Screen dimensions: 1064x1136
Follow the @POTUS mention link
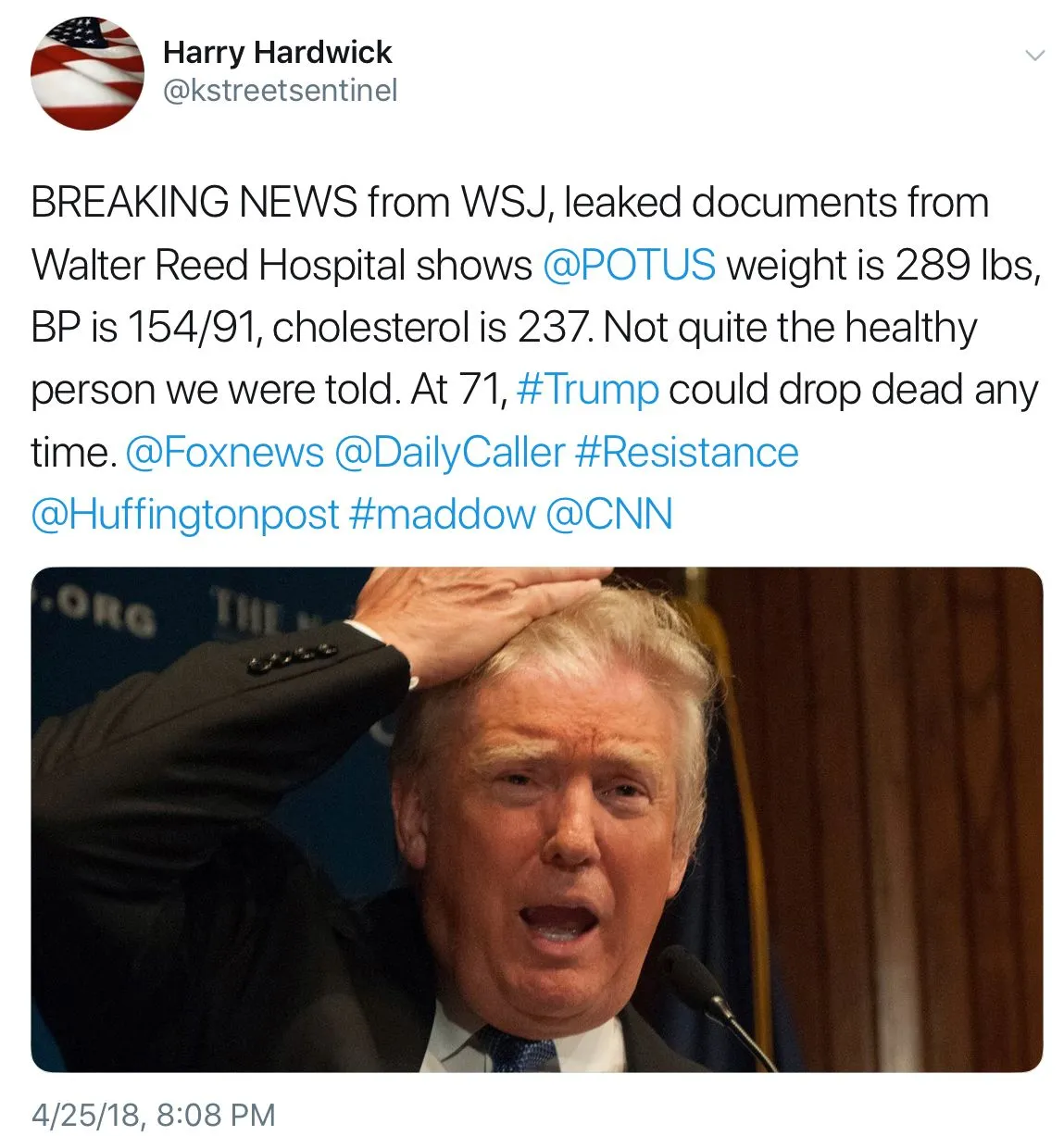click(x=629, y=265)
